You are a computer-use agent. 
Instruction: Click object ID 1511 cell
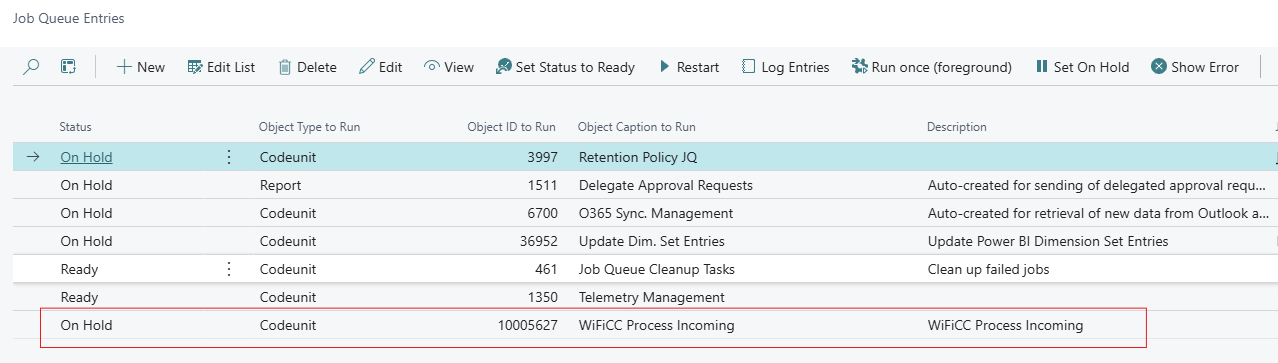(x=541, y=185)
